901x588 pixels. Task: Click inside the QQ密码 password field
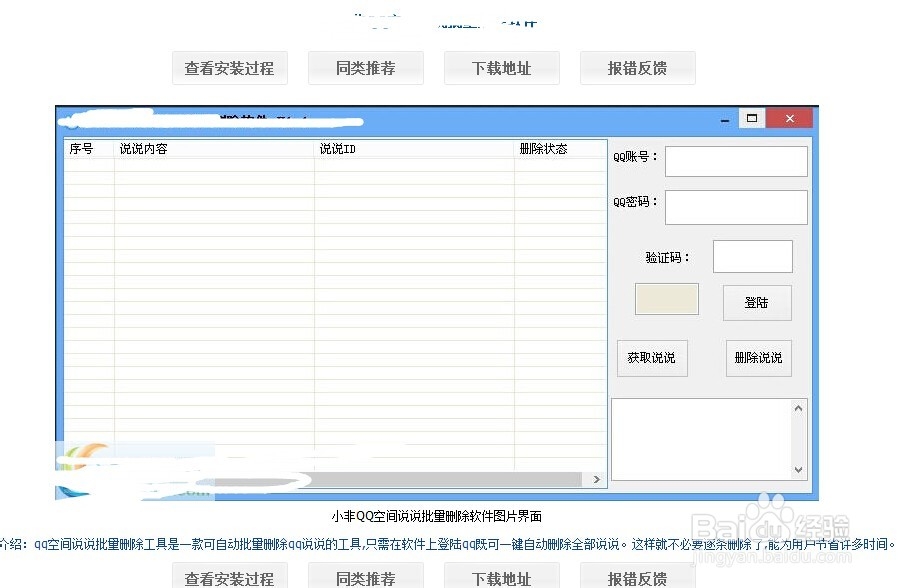(736, 207)
